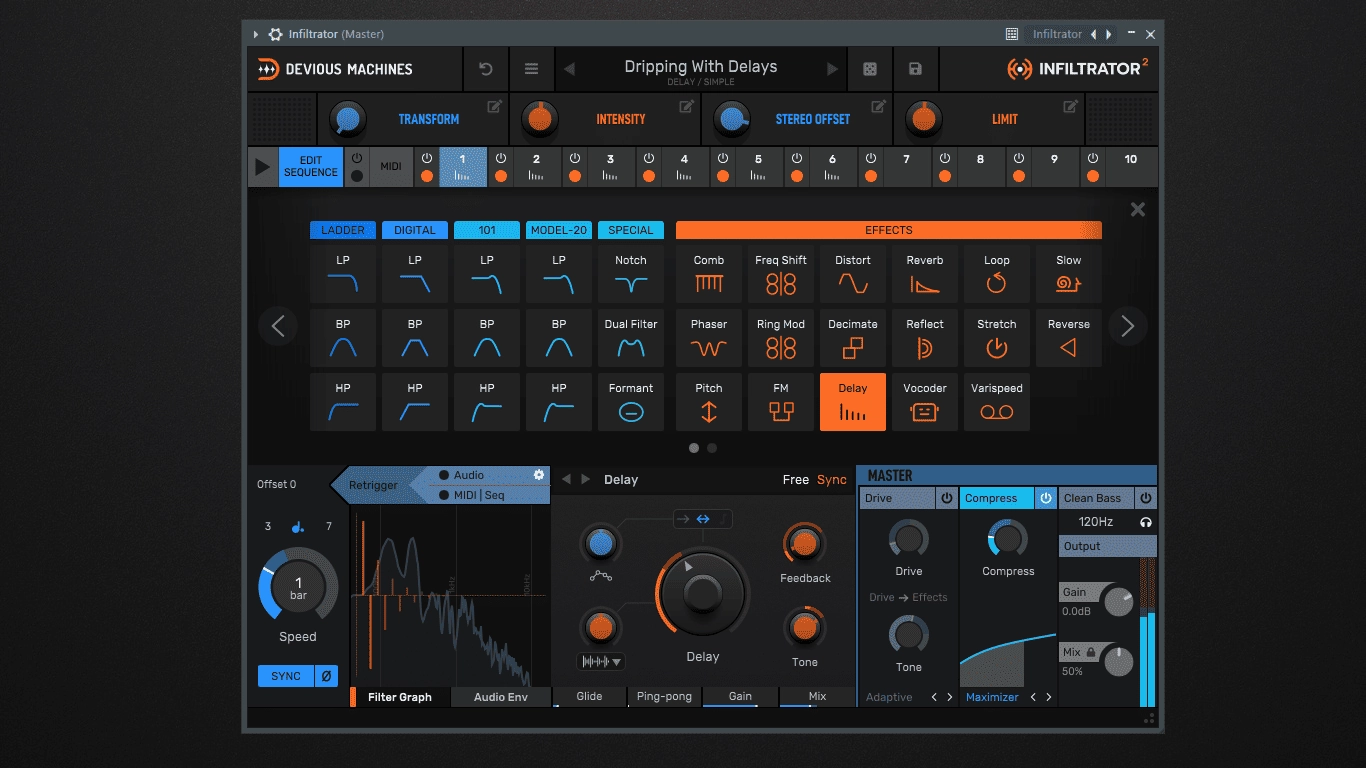Open the Ping-pong tab
The height and width of the screenshot is (768, 1366).
coord(664,696)
